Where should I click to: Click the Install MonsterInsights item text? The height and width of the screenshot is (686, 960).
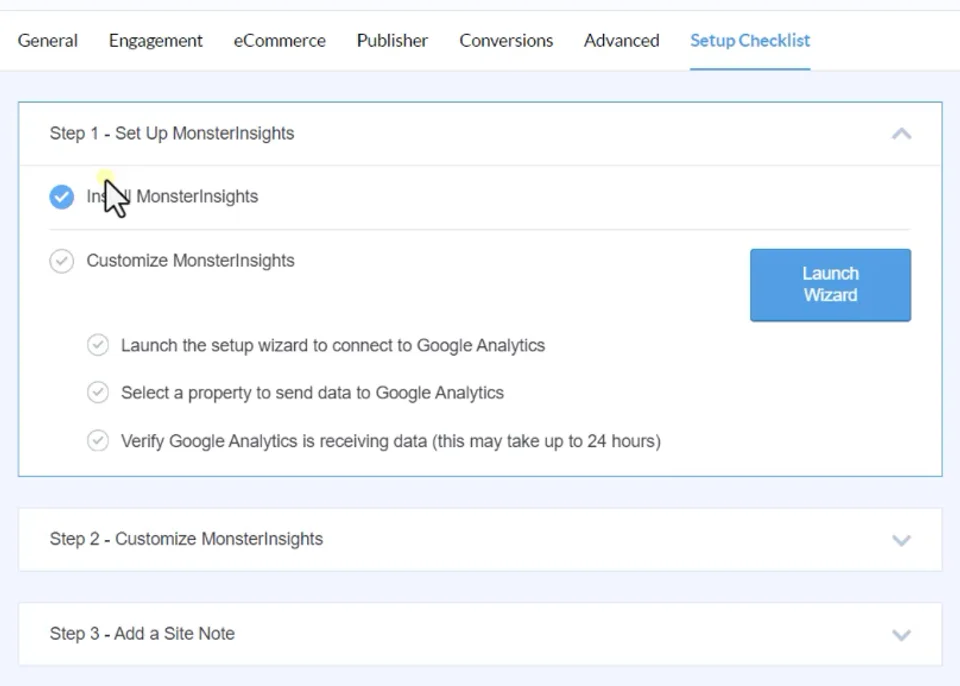172,197
